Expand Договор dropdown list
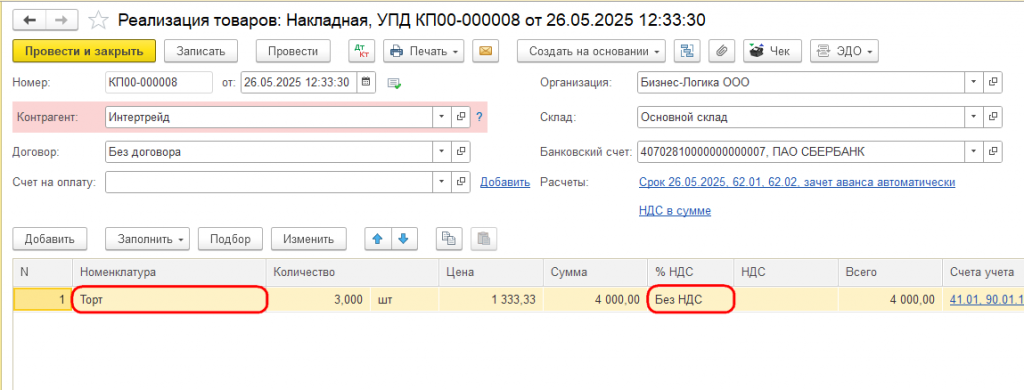 click(442, 152)
